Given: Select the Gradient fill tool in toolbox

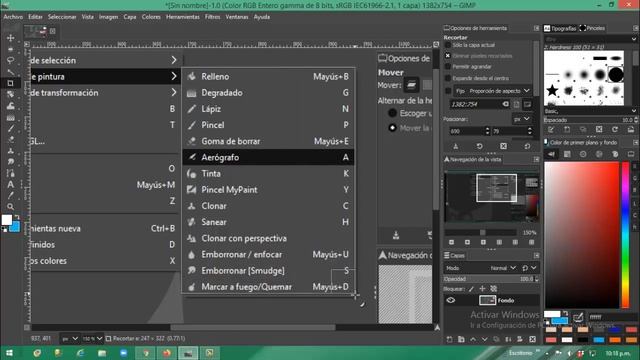Looking at the screenshot, I should (x=11, y=118).
